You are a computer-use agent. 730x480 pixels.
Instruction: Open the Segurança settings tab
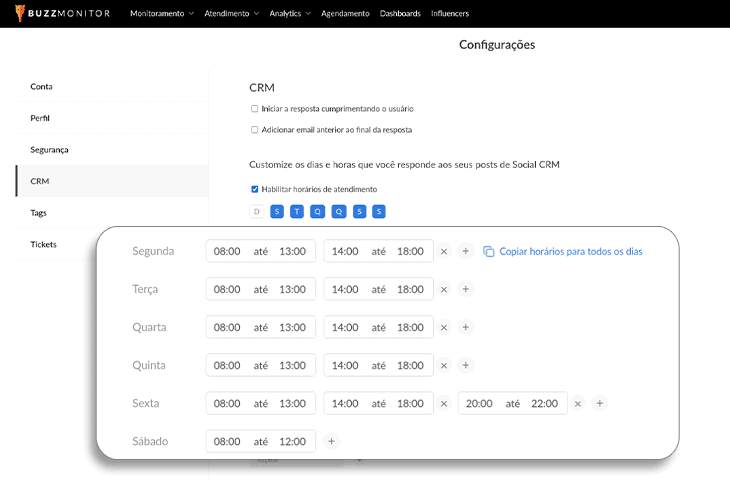(x=49, y=149)
